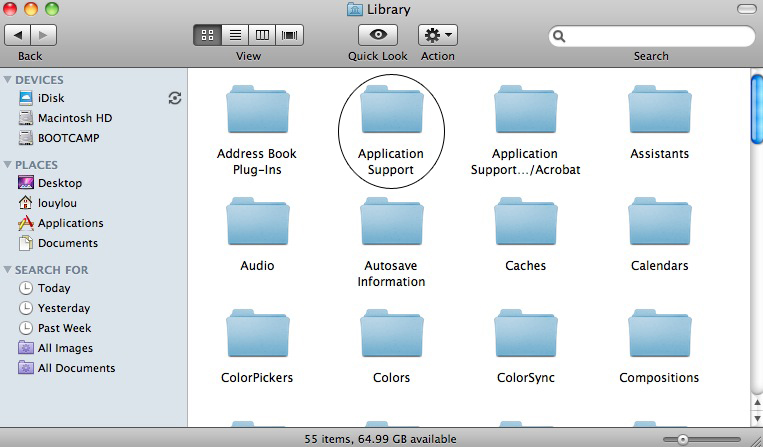Switch to column view mode
This screenshot has height=447, width=763.
pos(263,34)
